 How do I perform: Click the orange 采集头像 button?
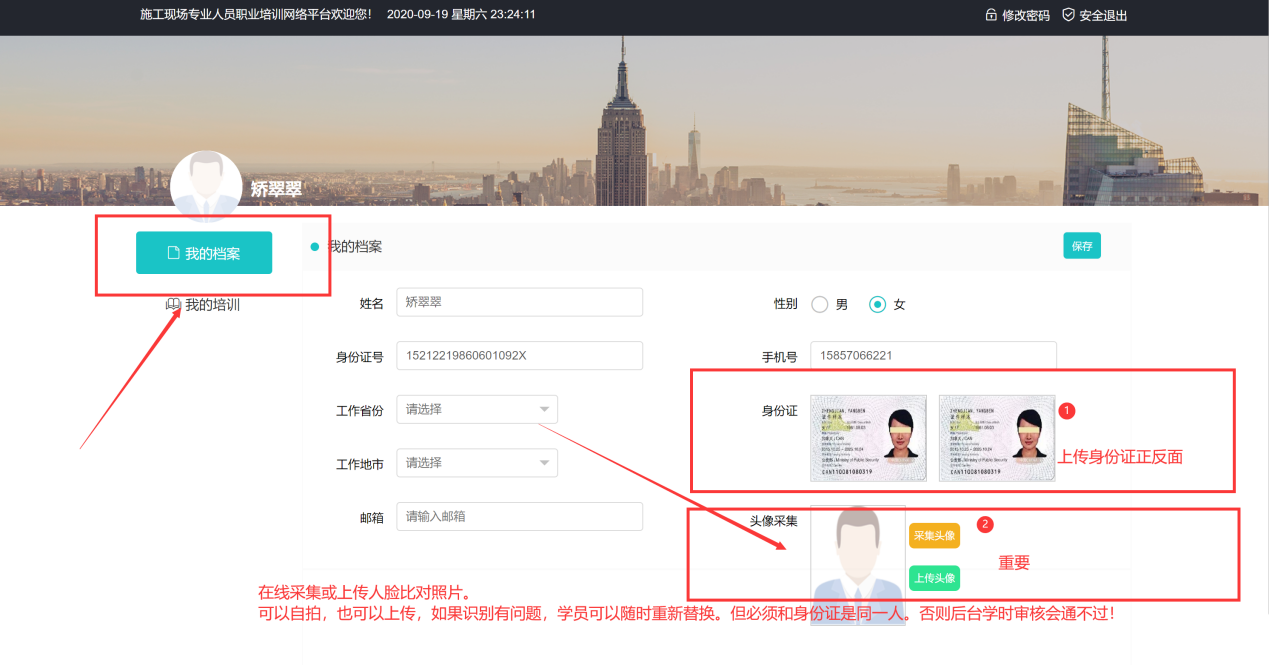934,536
